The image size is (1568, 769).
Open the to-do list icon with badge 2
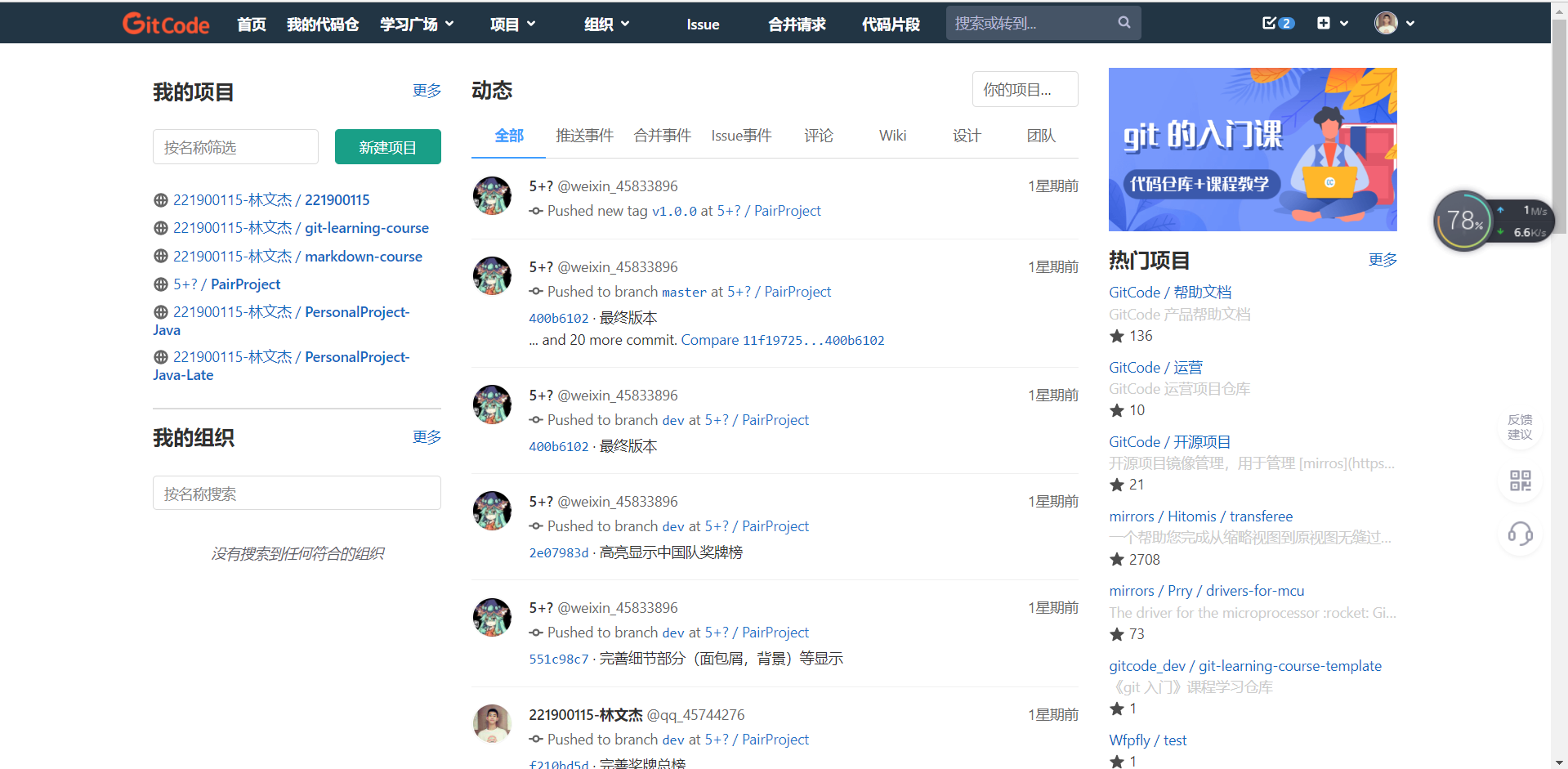click(x=1278, y=23)
